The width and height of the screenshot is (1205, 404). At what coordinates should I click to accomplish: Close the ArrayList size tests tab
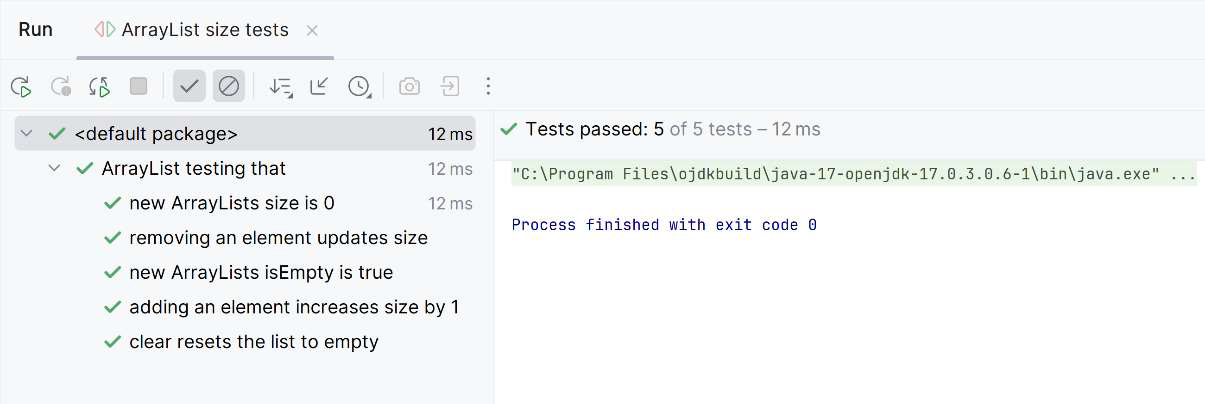pos(312,31)
